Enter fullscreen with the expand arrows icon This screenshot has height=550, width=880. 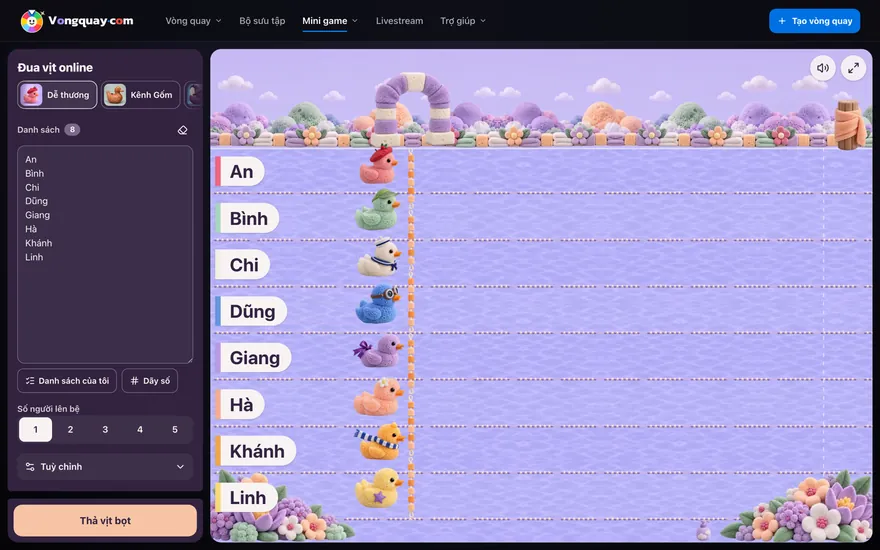(x=853, y=68)
